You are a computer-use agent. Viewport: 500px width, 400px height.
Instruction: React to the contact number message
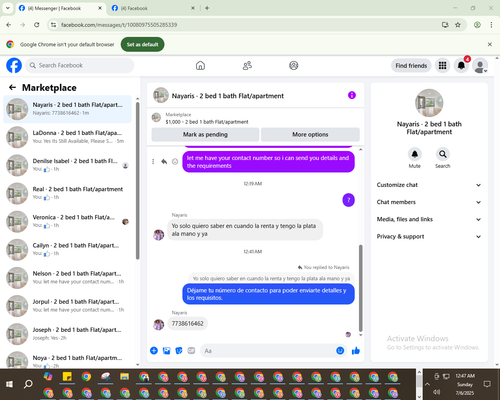pos(175,161)
